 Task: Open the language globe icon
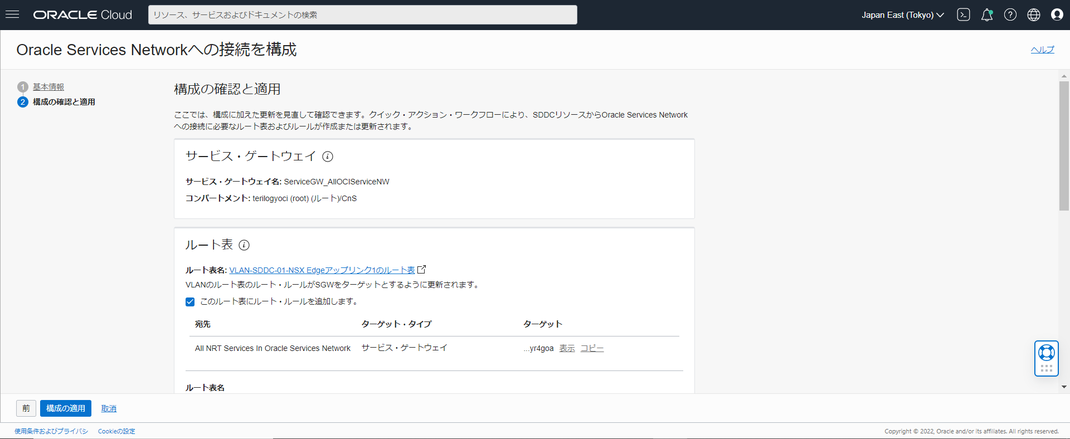point(1034,14)
